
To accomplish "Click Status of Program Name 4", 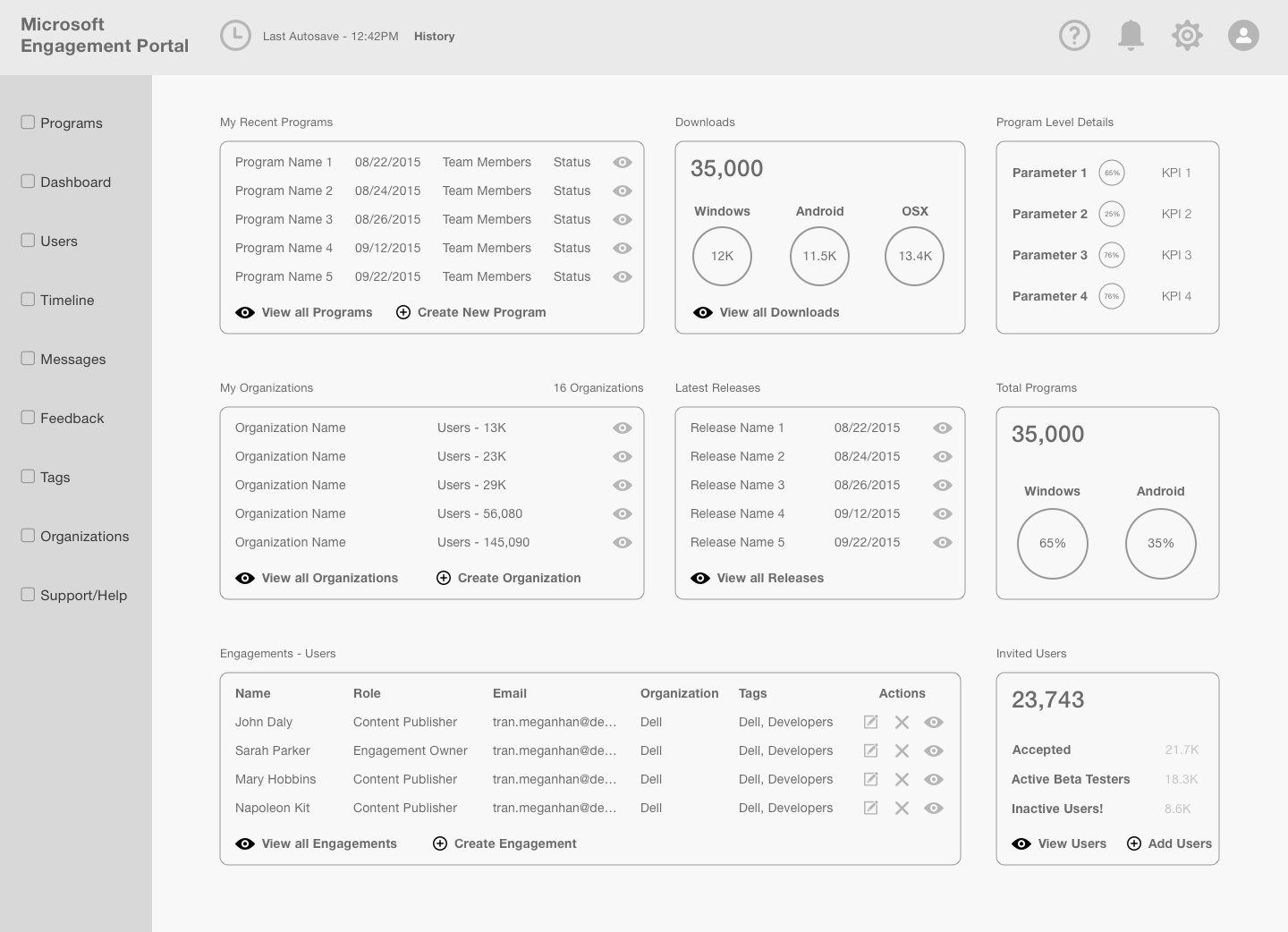I will (572, 248).
